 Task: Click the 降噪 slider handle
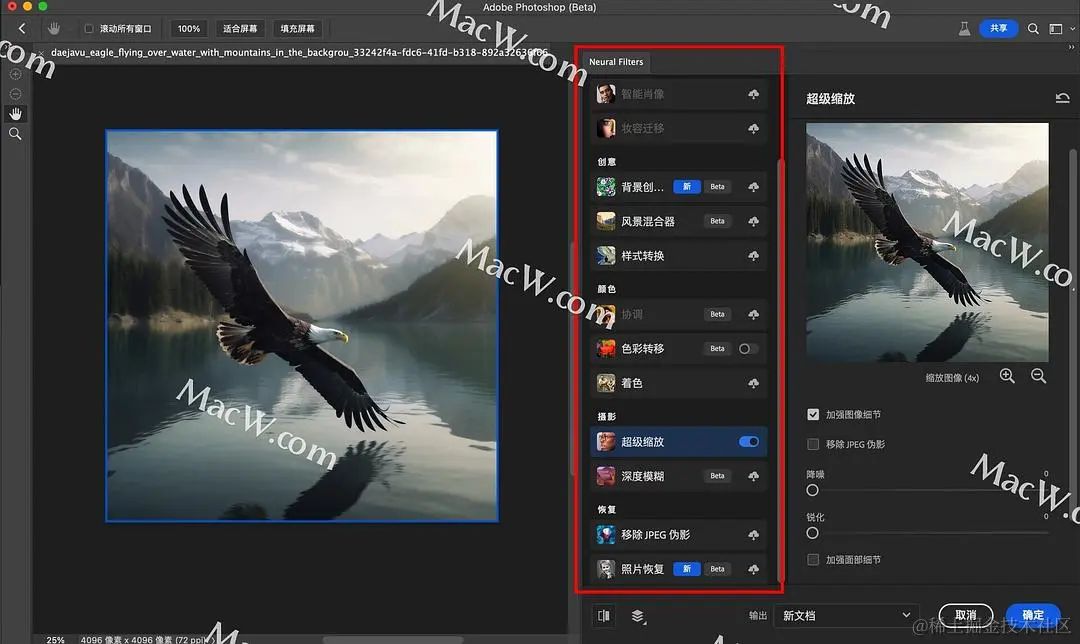tap(813, 490)
